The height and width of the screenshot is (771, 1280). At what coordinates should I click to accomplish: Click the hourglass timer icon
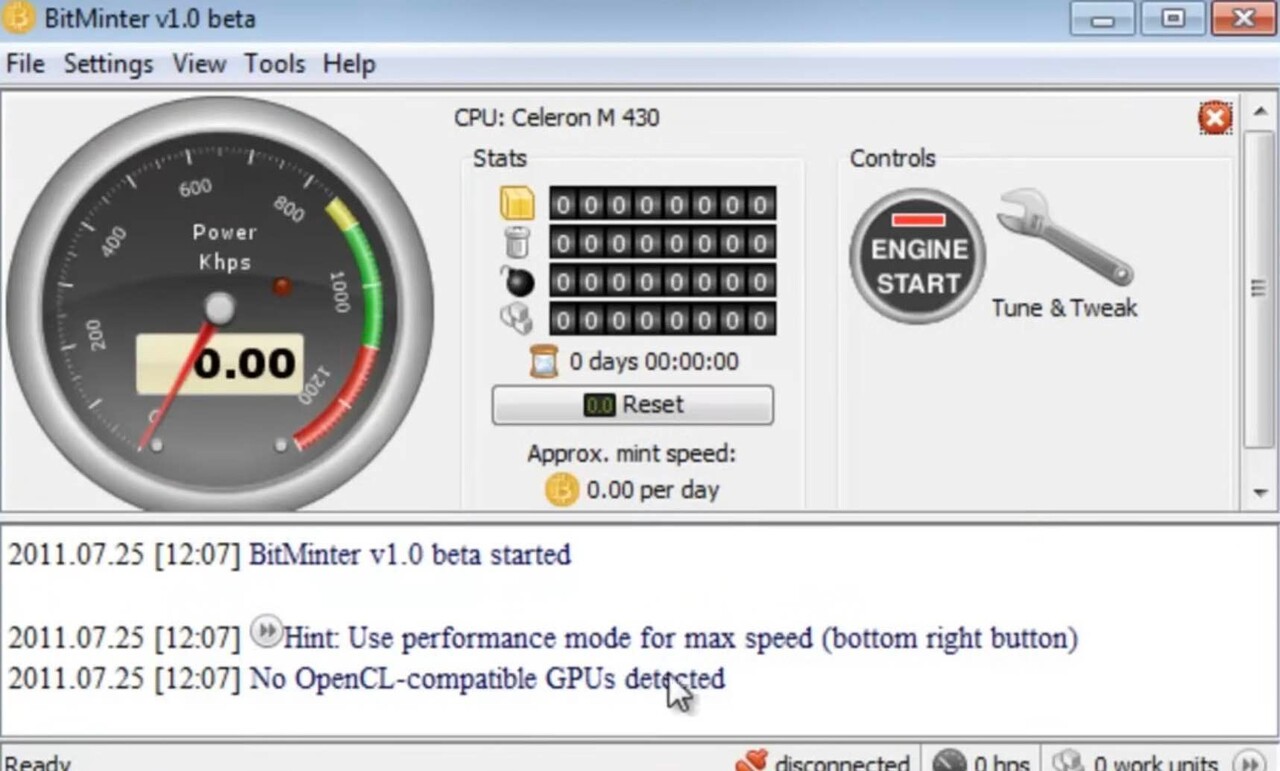[543, 361]
